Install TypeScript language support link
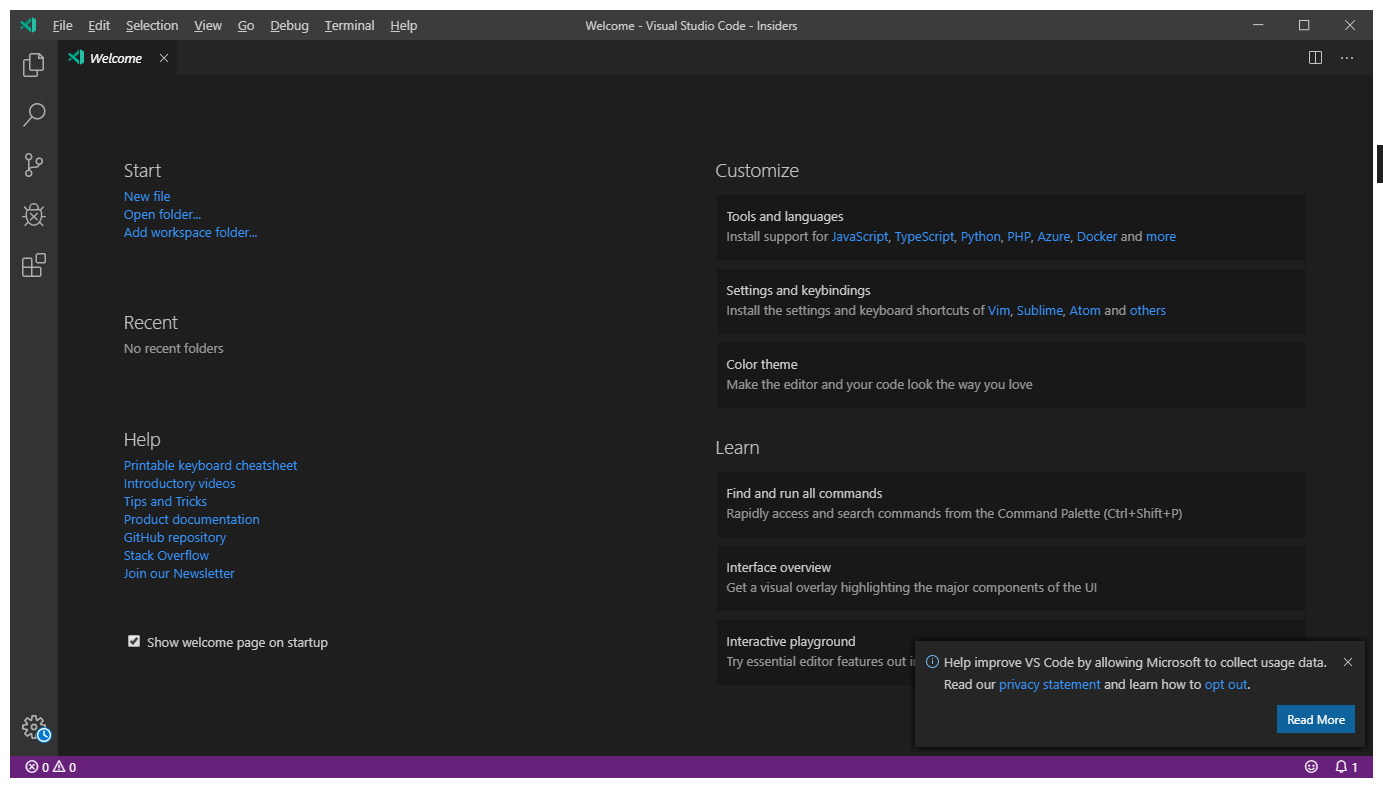Screen dimensions: 1383x788 coord(924,237)
